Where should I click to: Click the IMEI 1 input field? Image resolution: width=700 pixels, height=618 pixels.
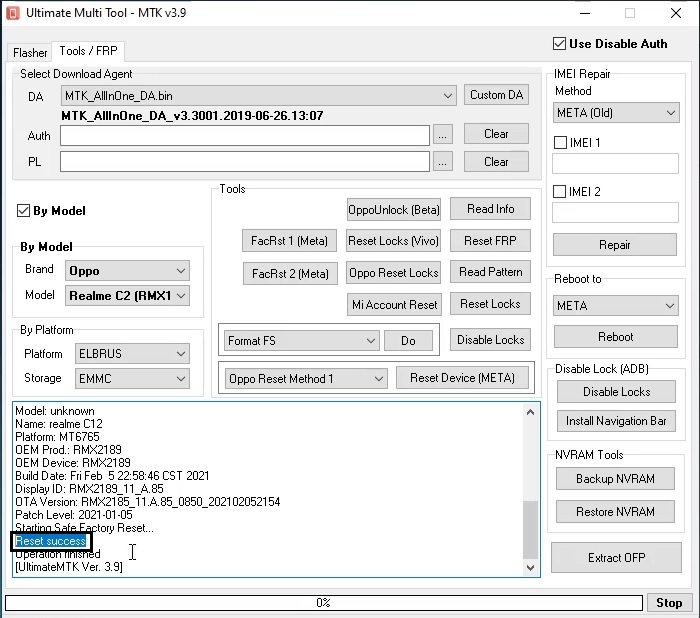615,163
